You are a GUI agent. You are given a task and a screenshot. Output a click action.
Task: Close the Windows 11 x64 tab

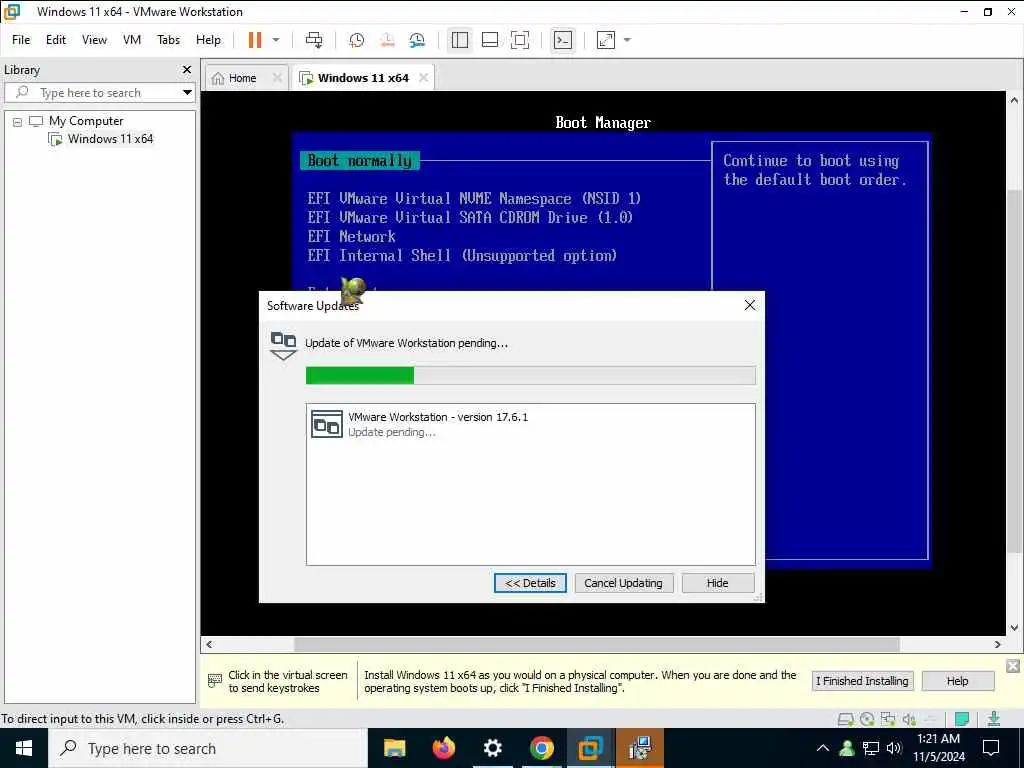[423, 78]
